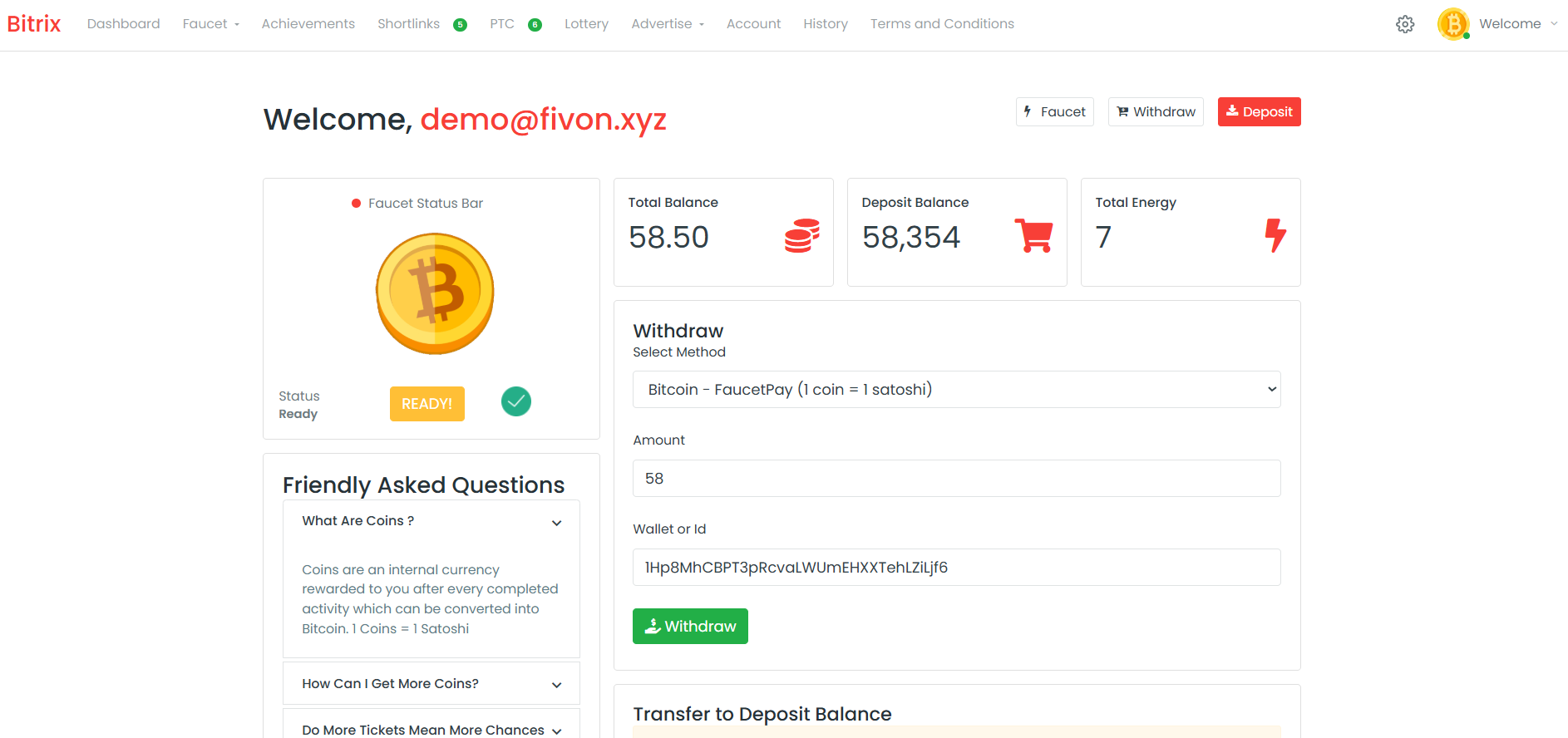This screenshot has height=738, width=1568.
Task: Go to the Shortlinks page
Action: 408,24
